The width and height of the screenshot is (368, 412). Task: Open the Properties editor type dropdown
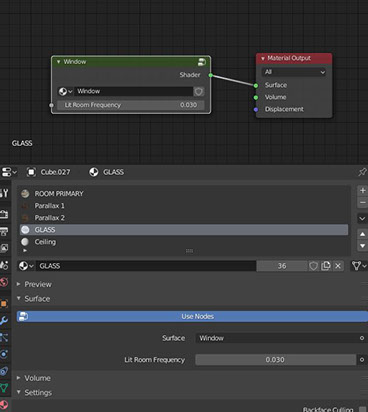tap(9, 172)
